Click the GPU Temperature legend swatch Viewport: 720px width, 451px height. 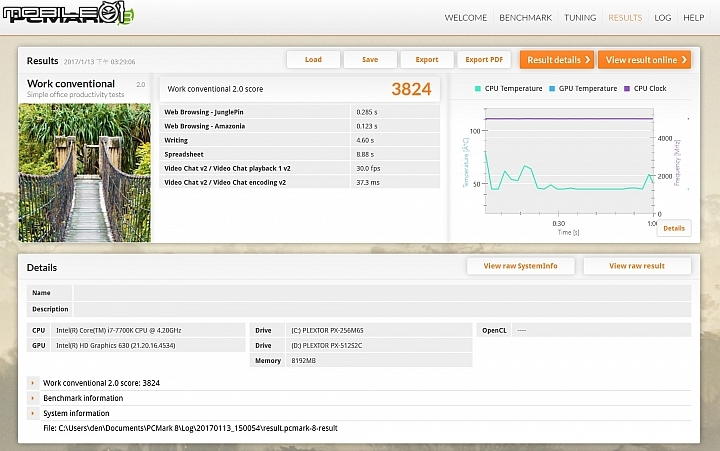coord(552,89)
